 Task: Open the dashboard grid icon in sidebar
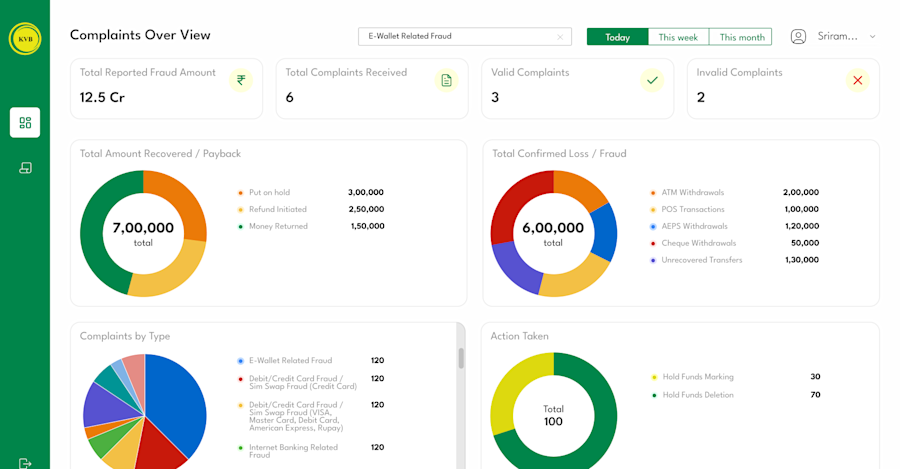[x=25, y=122]
